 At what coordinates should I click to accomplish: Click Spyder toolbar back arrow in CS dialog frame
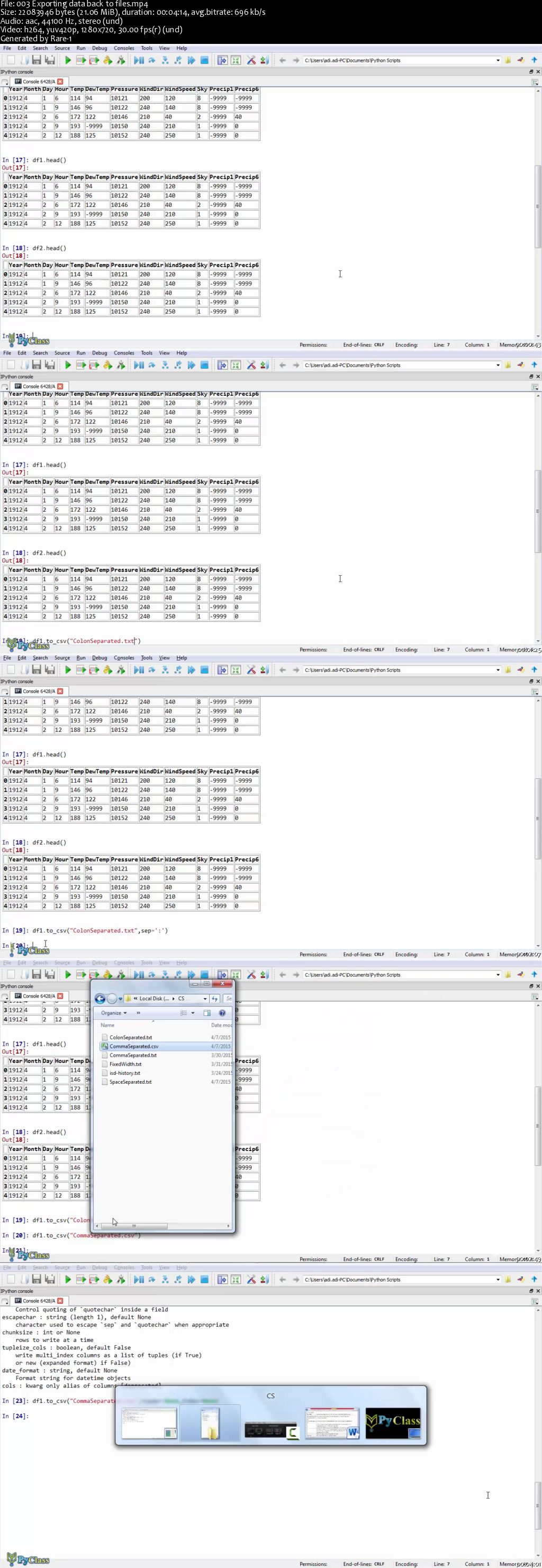(x=283, y=975)
